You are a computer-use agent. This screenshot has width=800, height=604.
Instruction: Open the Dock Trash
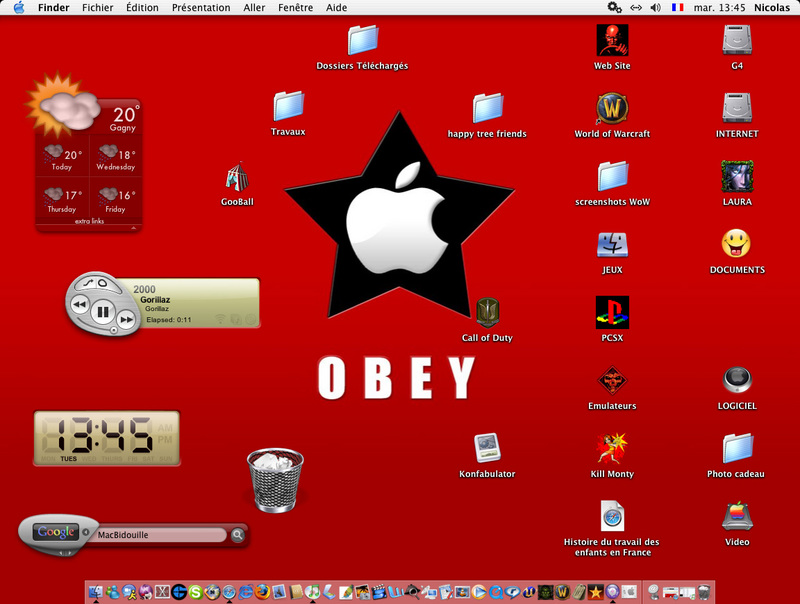(x=704, y=592)
